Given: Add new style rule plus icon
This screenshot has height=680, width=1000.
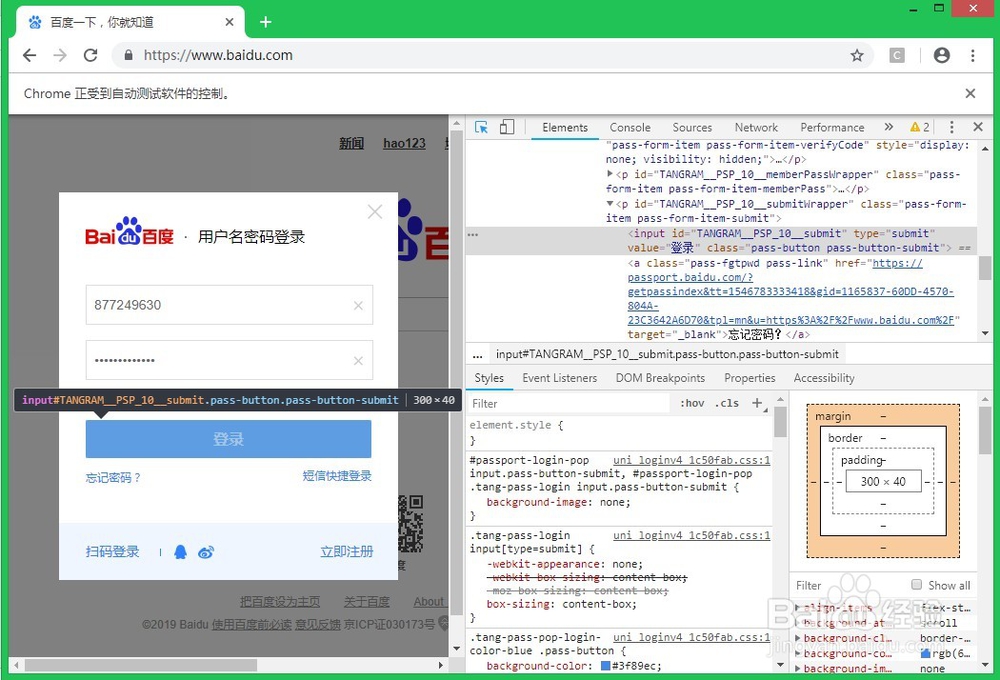Looking at the screenshot, I should (x=758, y=403).
